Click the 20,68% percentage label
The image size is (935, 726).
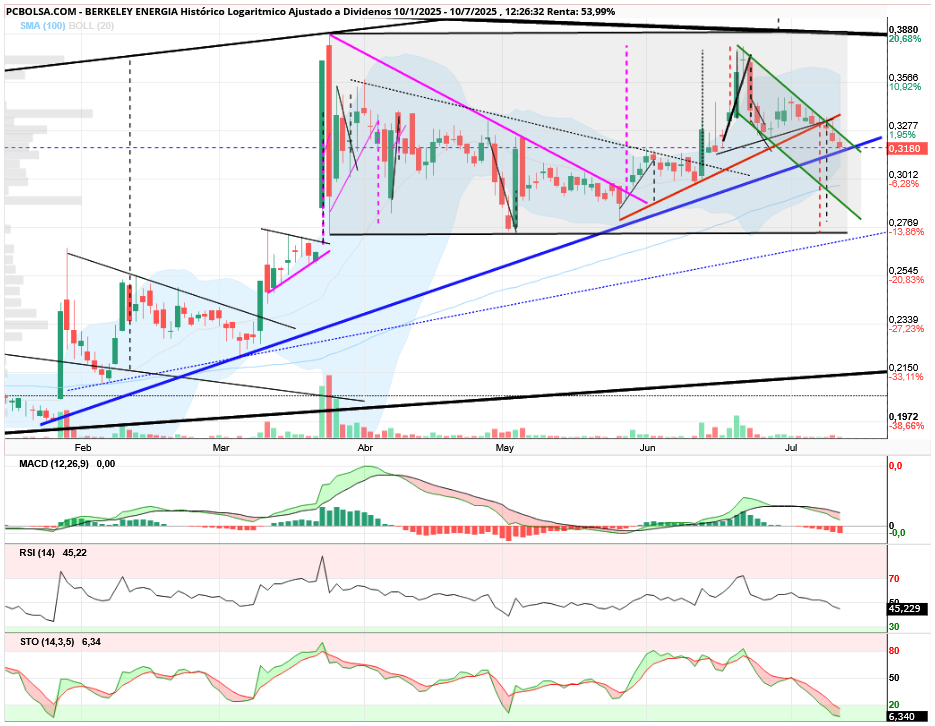click(905, 38)
